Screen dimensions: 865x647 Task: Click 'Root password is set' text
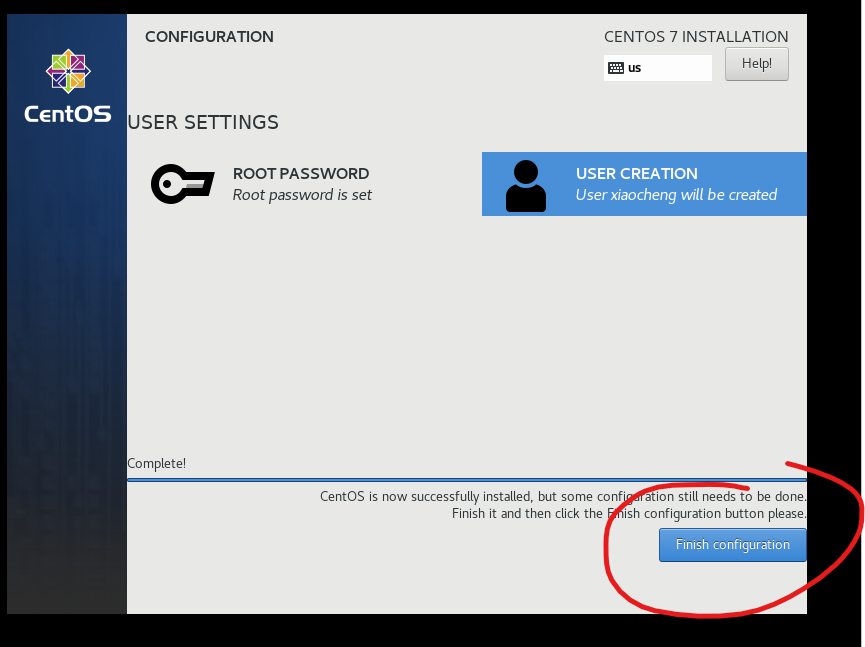302,195
